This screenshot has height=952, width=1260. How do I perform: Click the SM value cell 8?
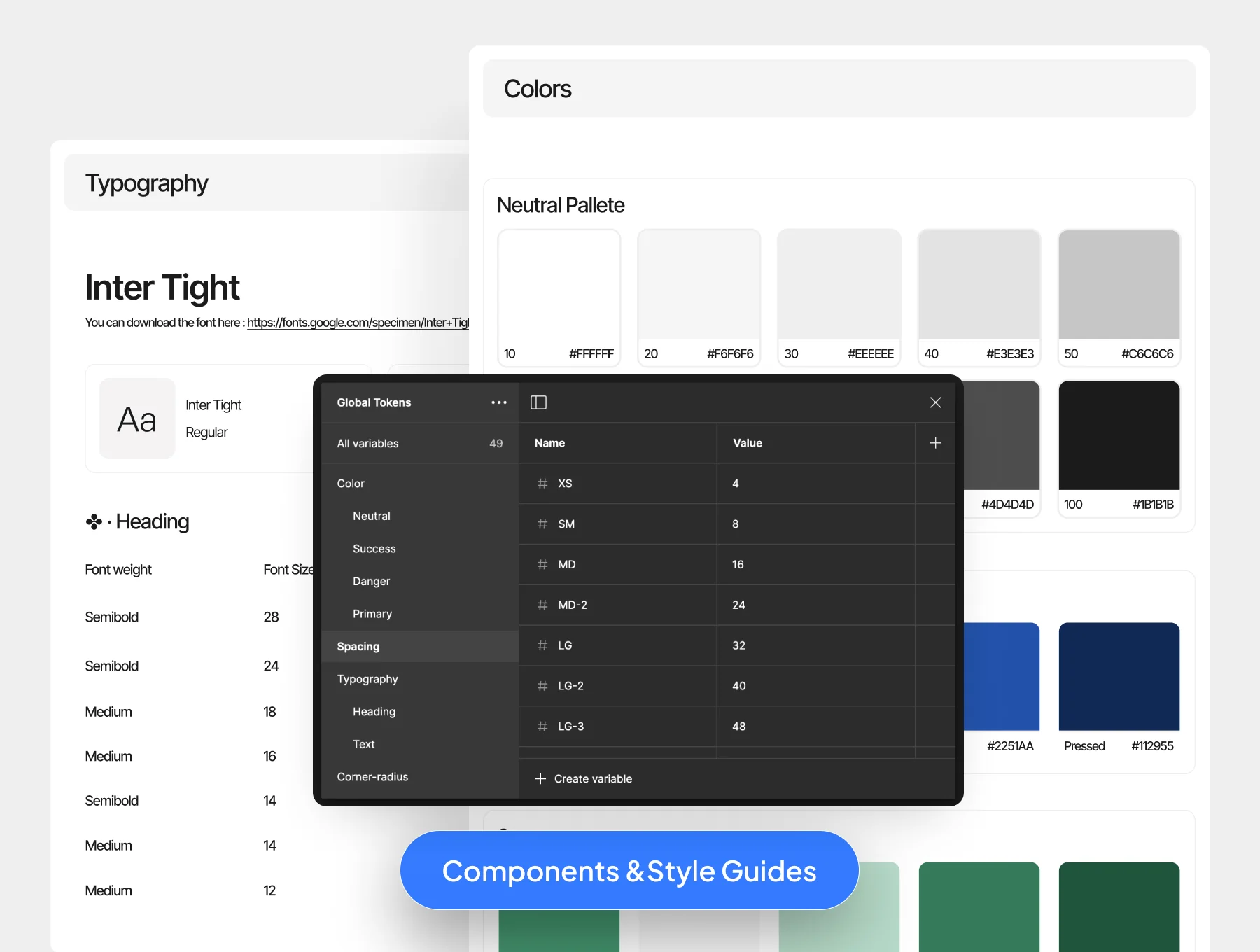(816, 524)
